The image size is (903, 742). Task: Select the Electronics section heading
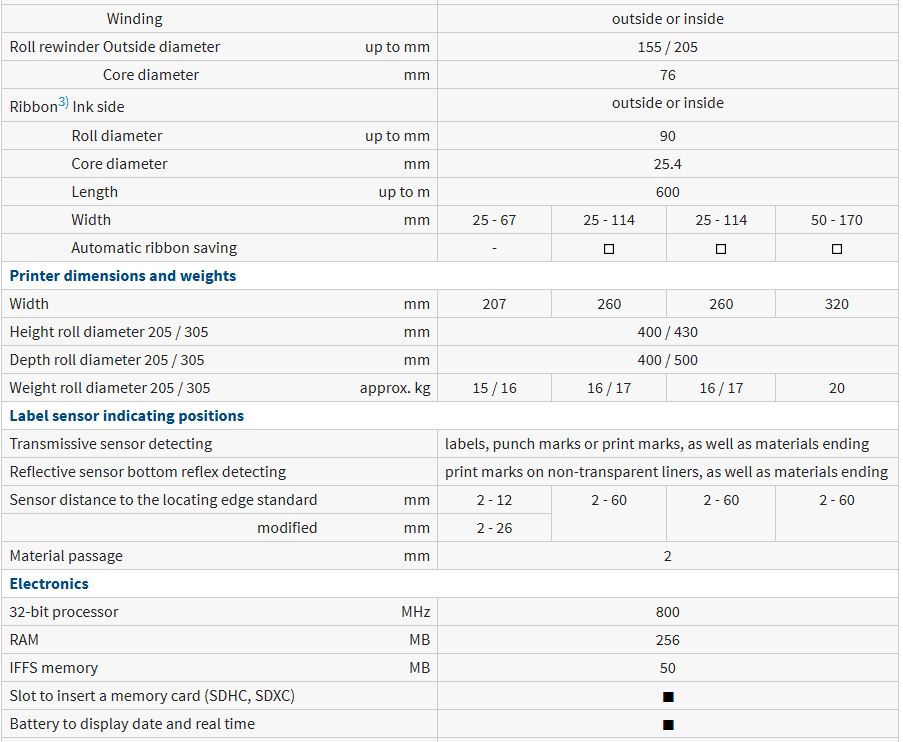pos(49,584)
